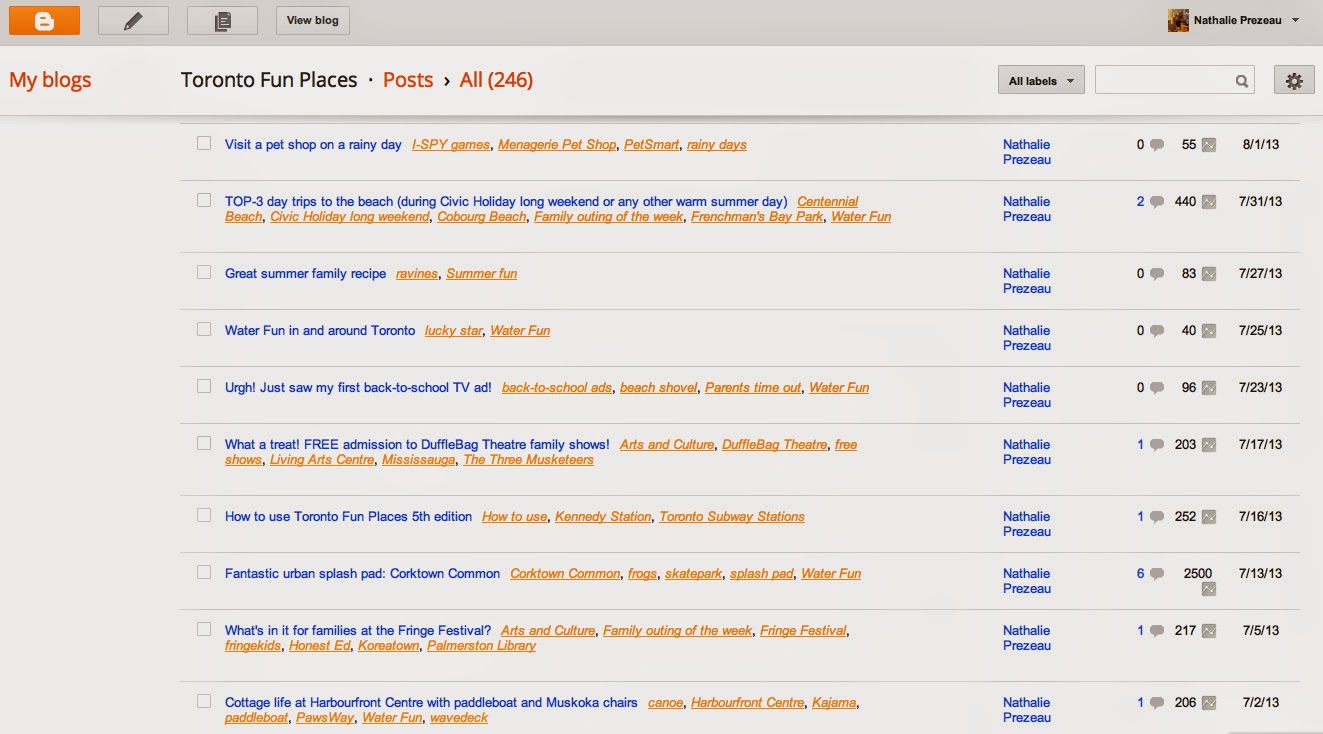Open post 'Great summer family recipe'

pos(305,274)
